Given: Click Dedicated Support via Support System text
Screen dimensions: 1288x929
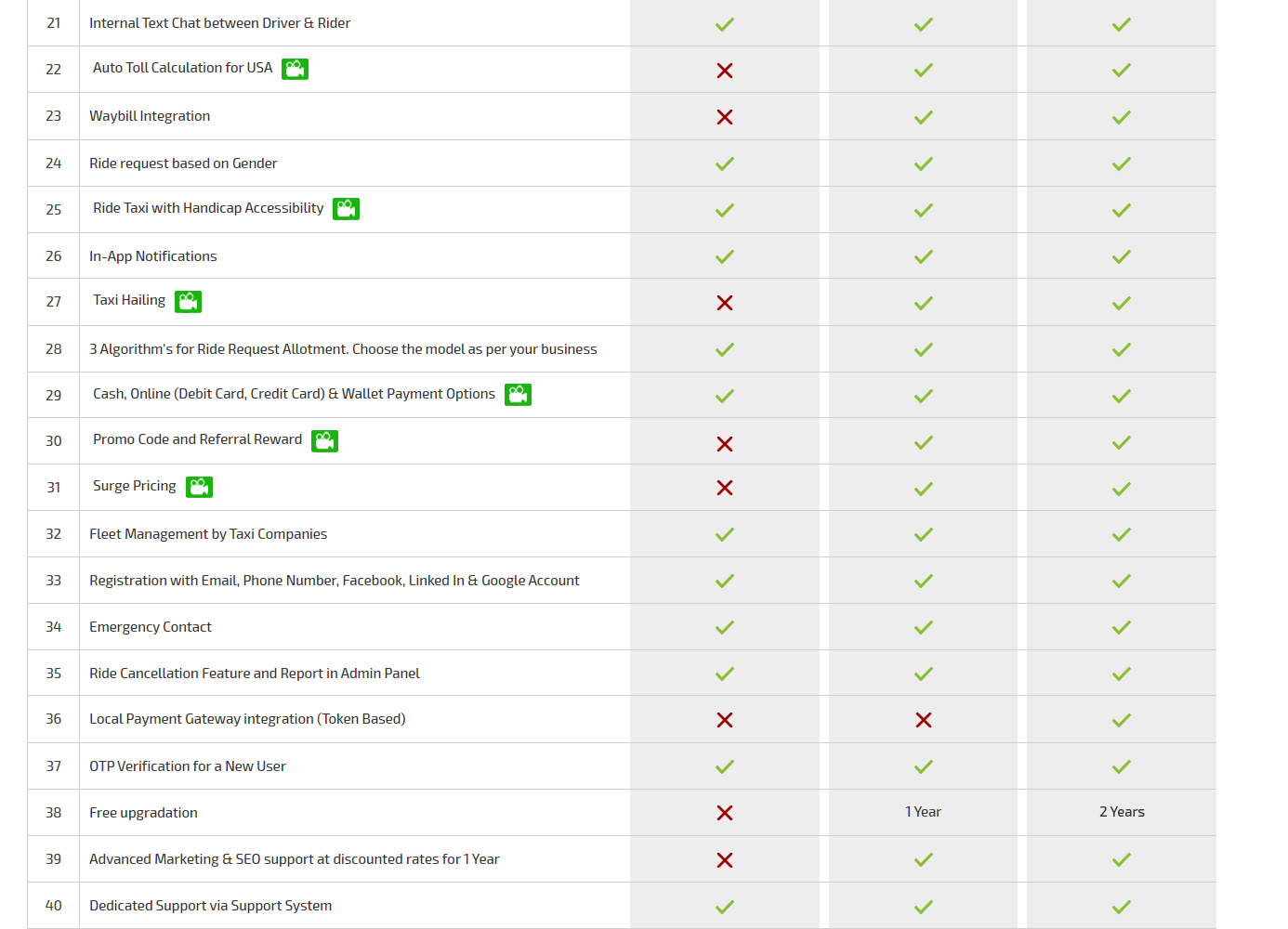Looking at the screenshot, I should pyautogui.click(x=211, y=906).
